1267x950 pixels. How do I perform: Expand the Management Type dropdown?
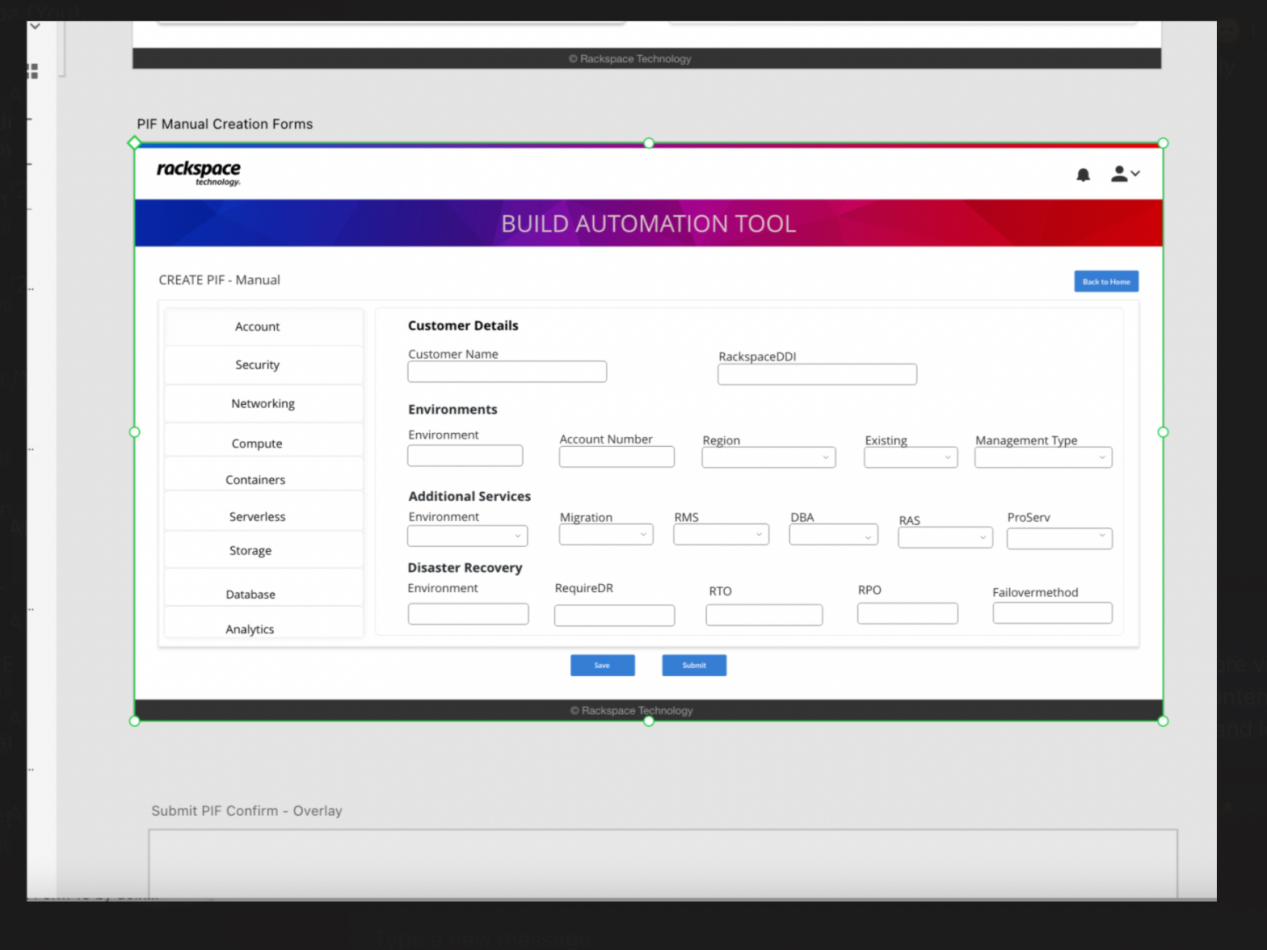[1043, 457]
